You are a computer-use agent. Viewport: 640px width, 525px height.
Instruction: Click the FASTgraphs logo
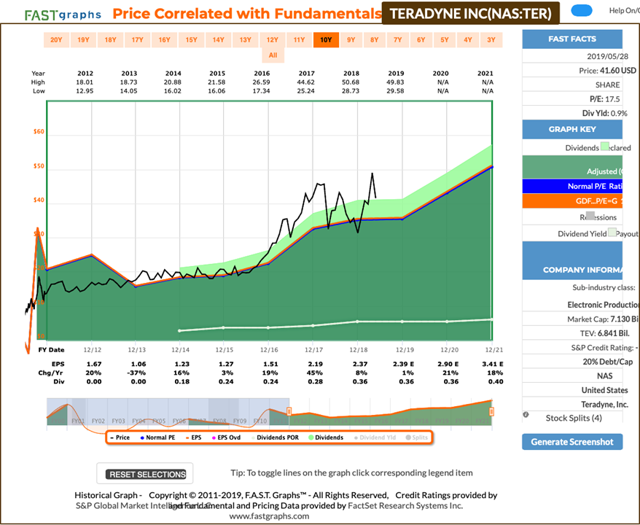62,15
